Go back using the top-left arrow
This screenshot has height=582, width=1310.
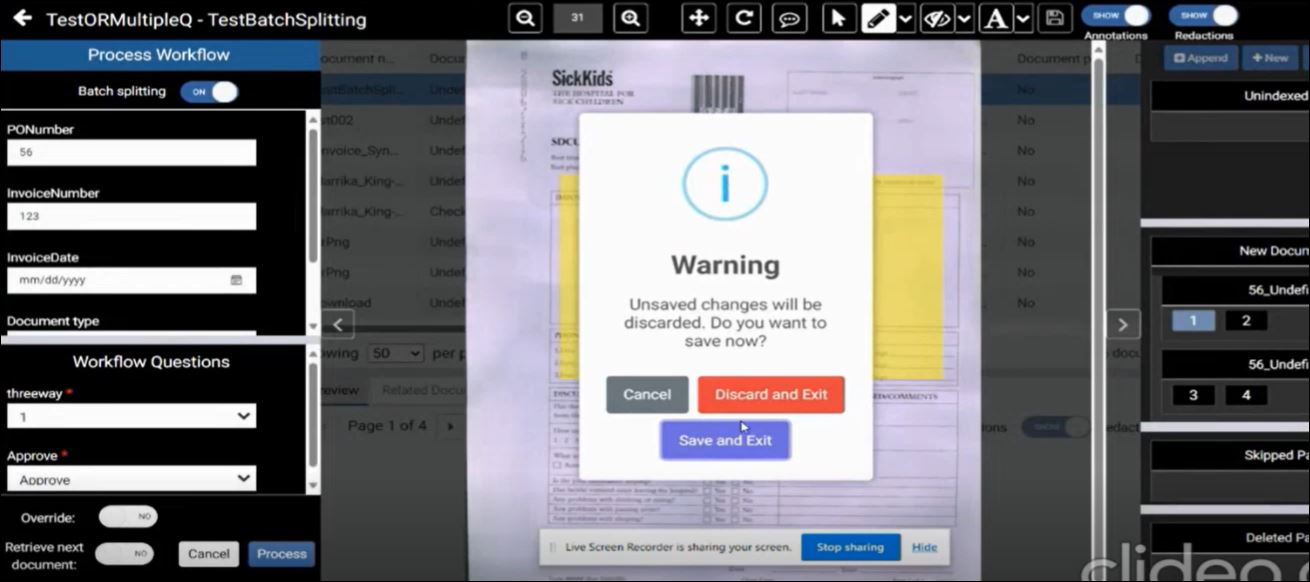tap(22, 19)
